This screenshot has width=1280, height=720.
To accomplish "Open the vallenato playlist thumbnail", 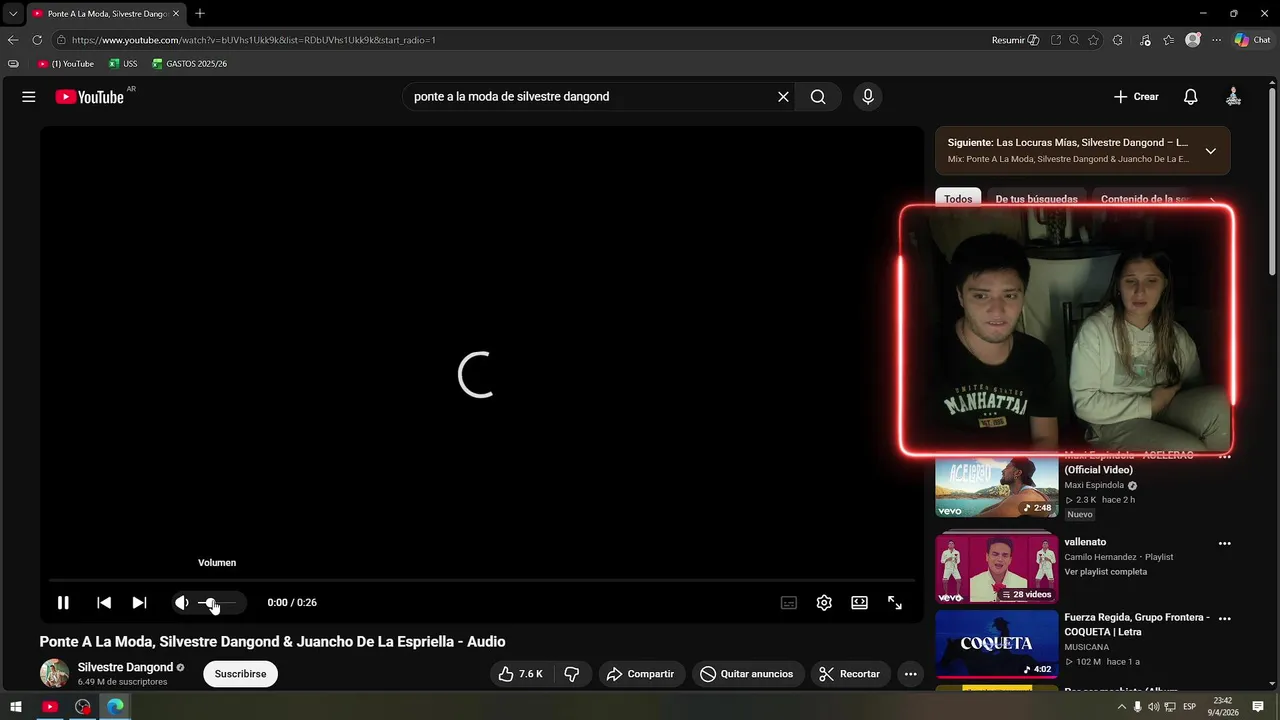I will (x=996, y=568).
